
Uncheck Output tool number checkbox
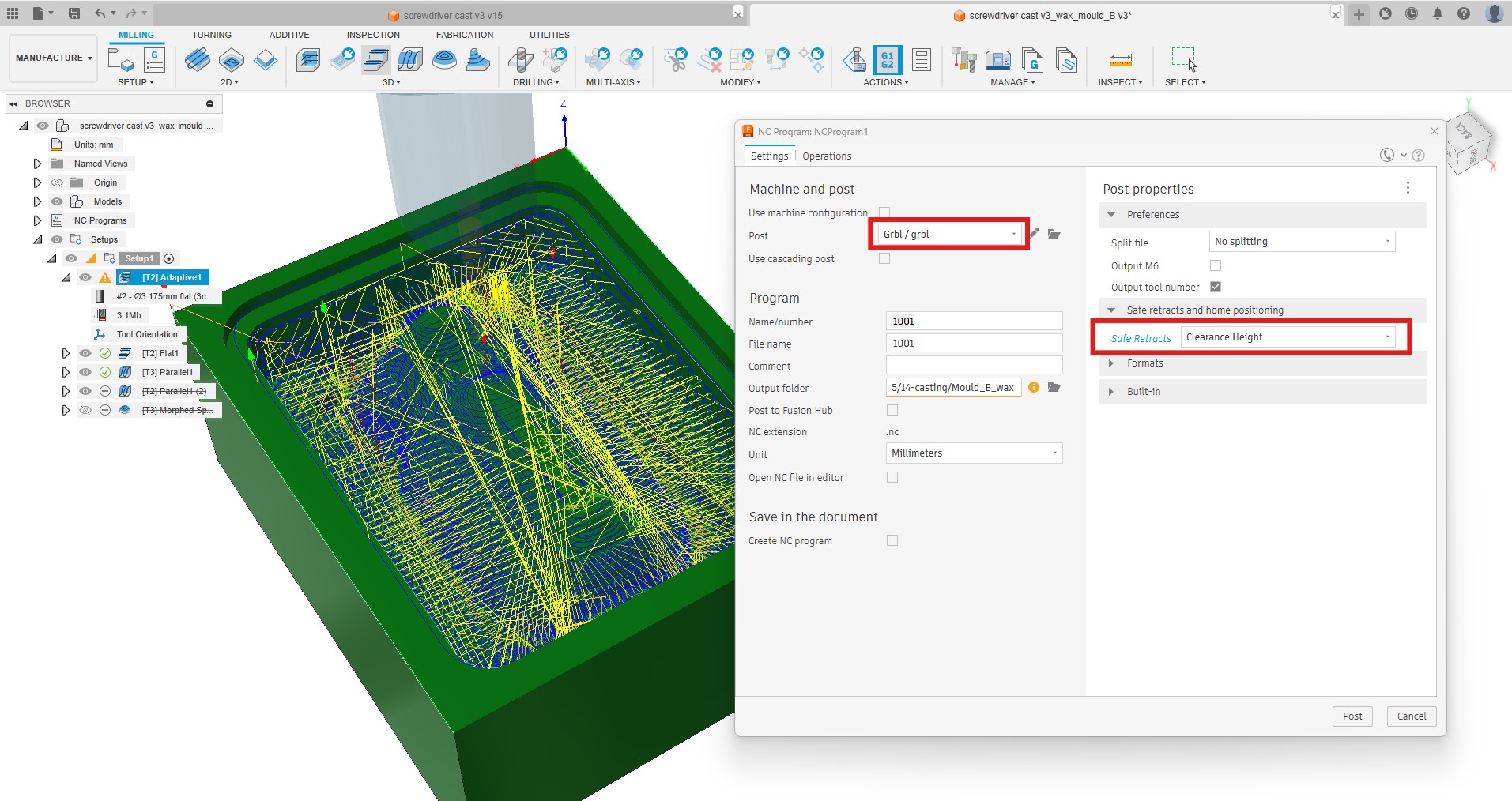tap(1216, 287)
